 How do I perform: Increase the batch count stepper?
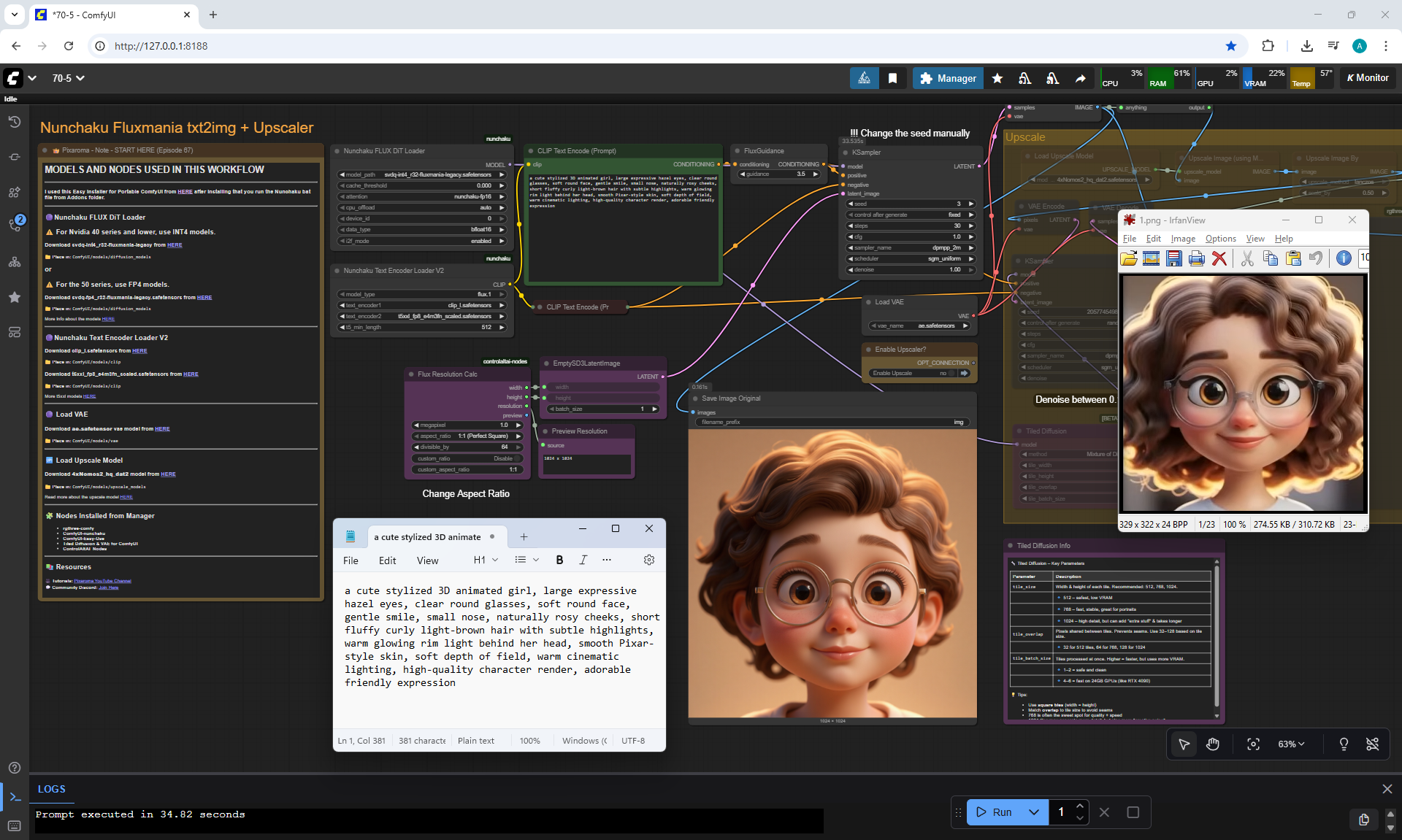coord(1079,806)
